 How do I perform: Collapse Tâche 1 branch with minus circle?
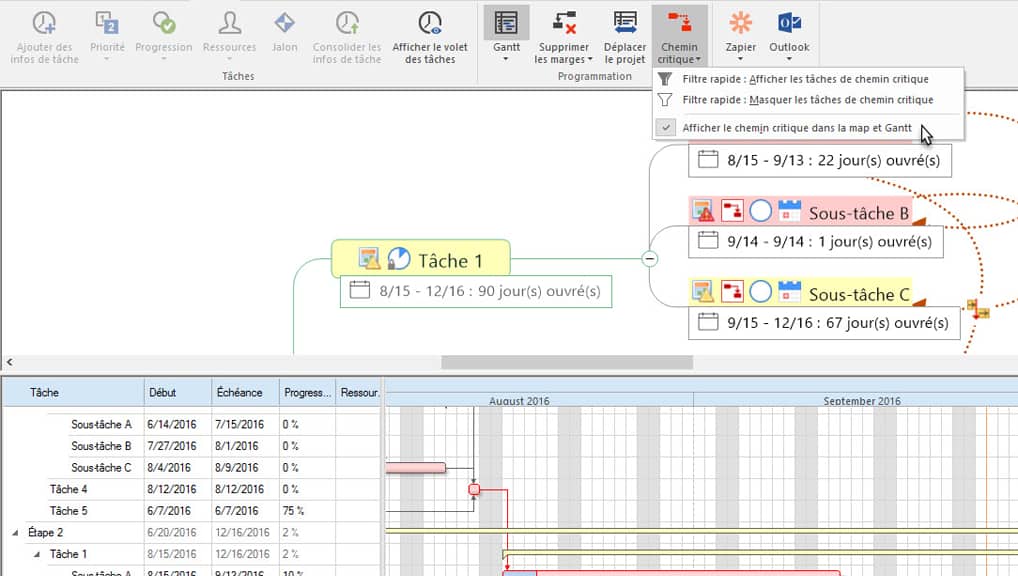click(649, 259)
